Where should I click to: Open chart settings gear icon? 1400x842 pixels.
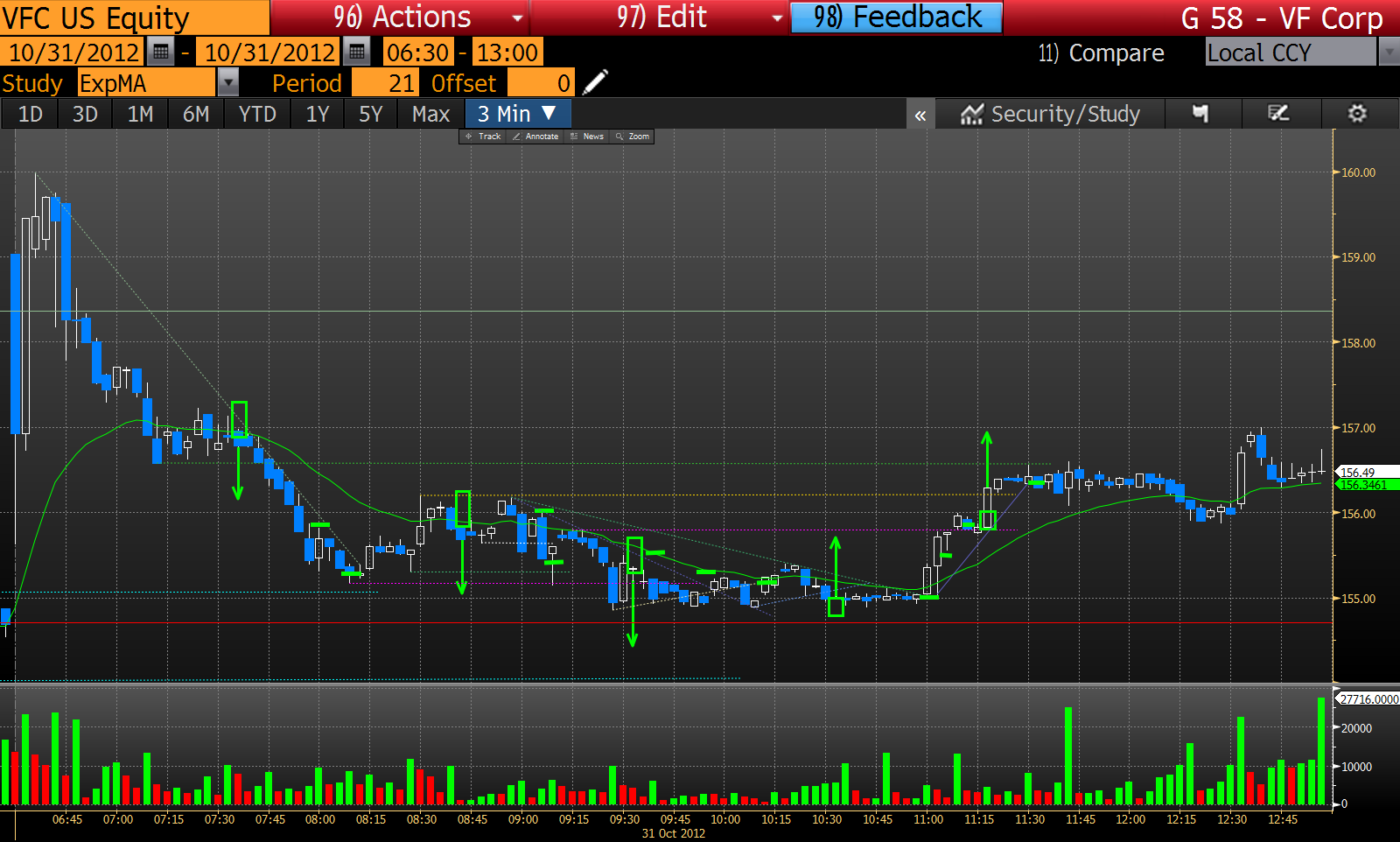1357,114
